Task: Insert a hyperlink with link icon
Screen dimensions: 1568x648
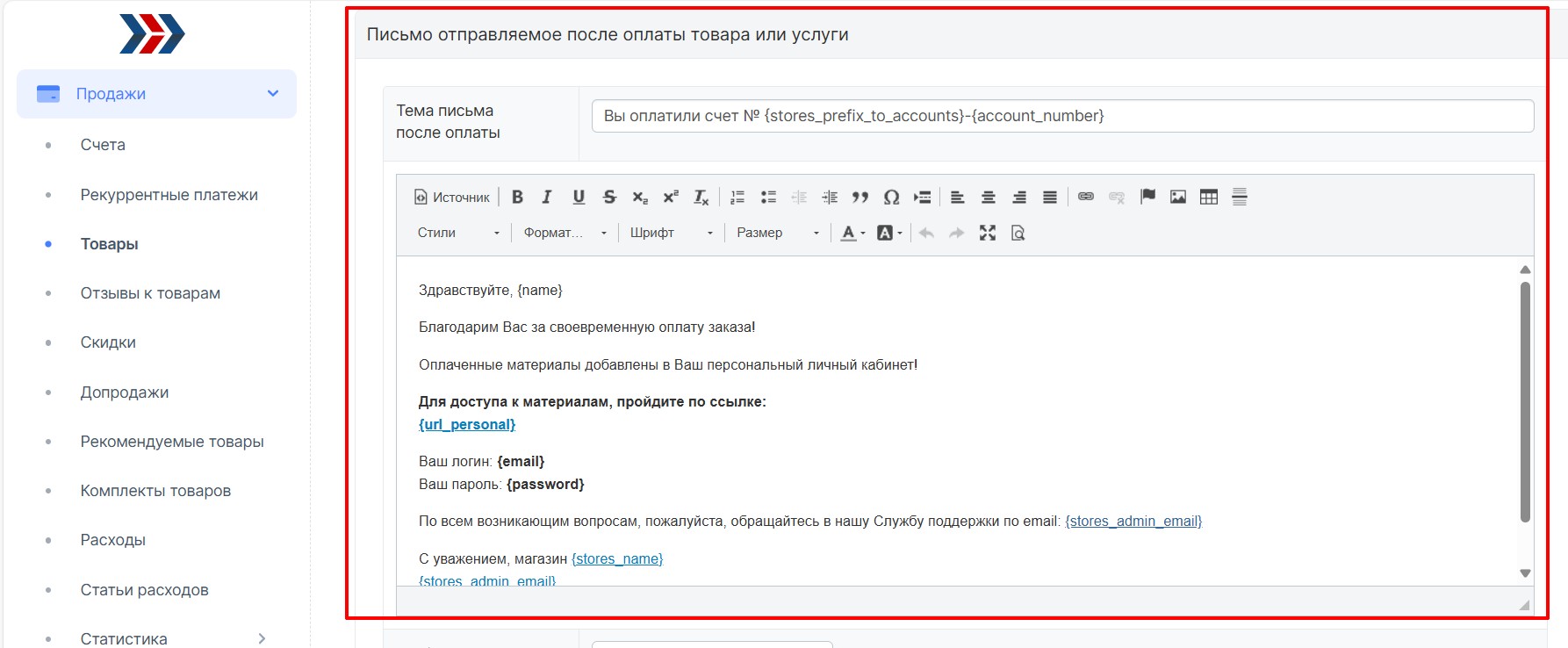Action: 1086,197
